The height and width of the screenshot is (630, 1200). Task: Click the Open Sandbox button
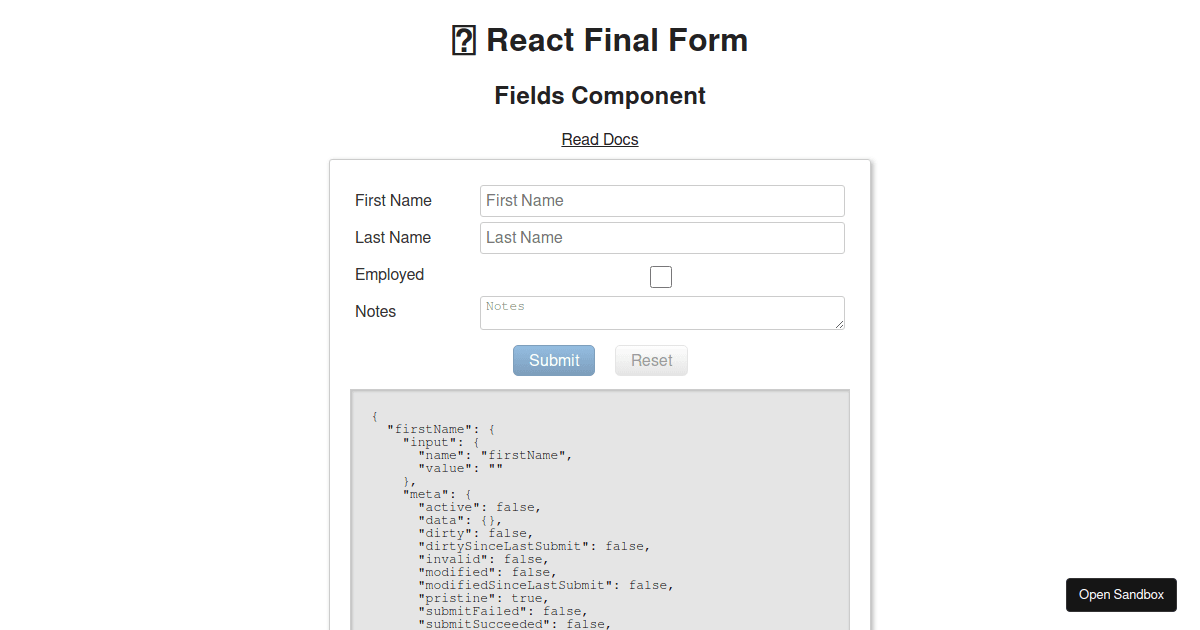(1120, 594)
